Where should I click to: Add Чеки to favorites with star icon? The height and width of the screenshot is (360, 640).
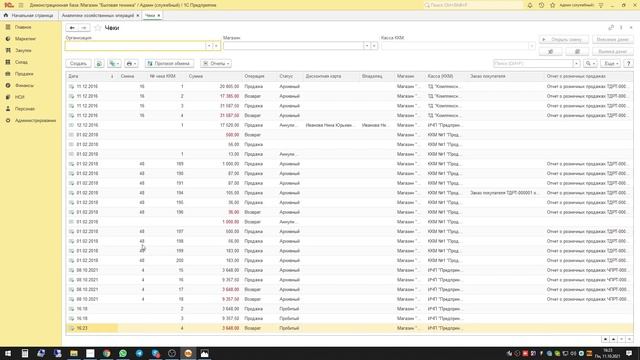(x=98, y=28)
